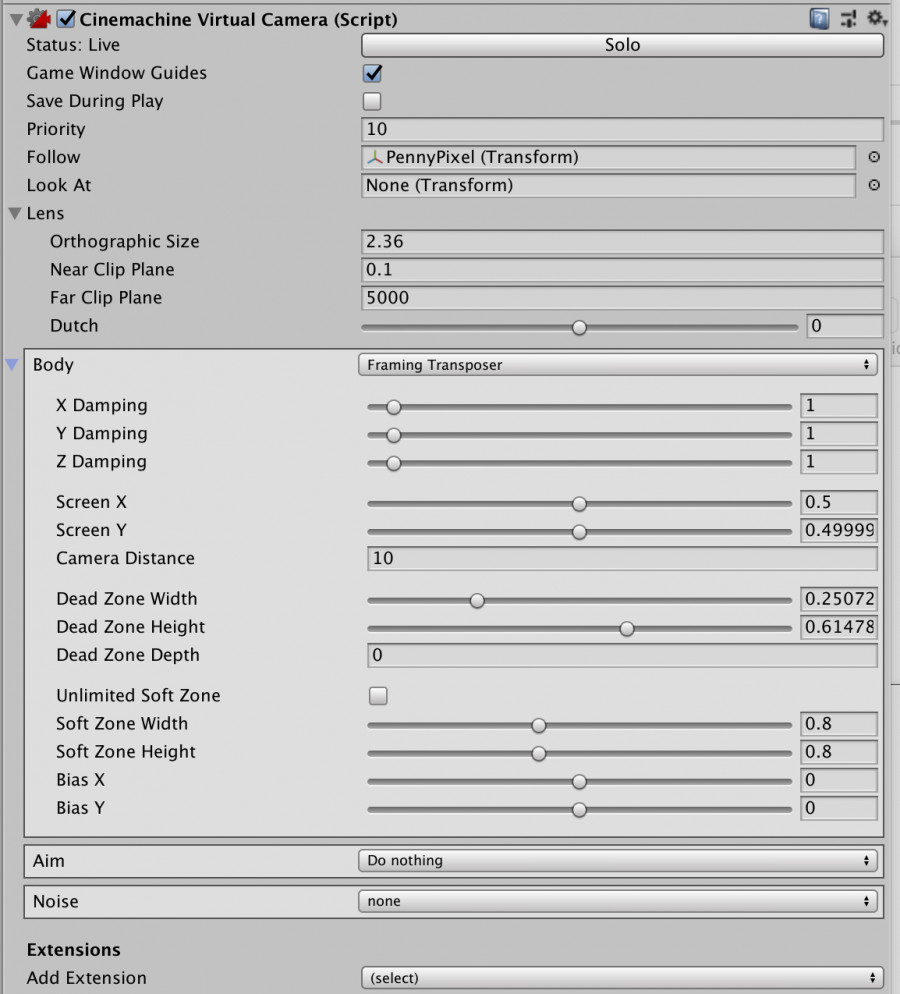The image size is (900, 994).
Task: Collapse the Body section foldout
Action: (12, 365)
